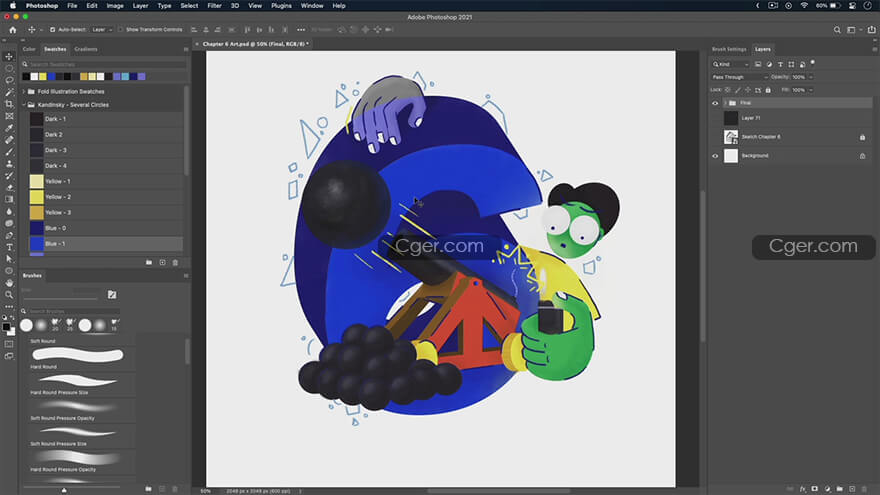Select the Eraser tool
The image size is (880, 495).
pyautogui.click(x=9, y=187)
